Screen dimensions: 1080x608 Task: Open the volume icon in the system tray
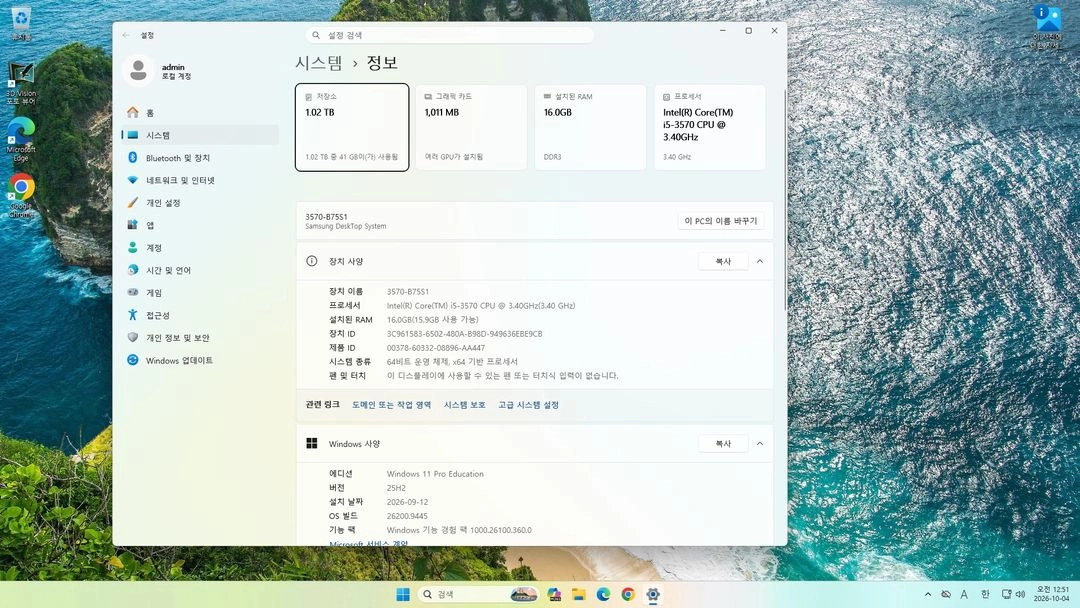1021,594
